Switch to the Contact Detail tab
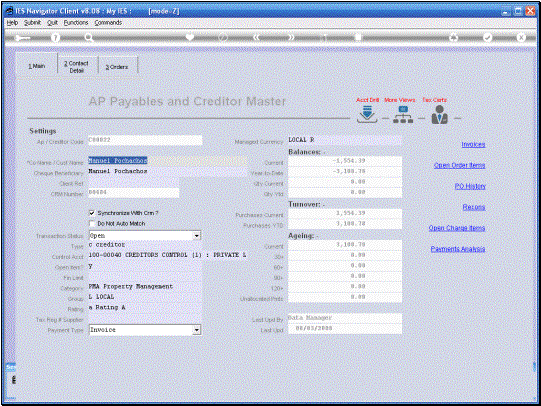 (x=77, y=67)
